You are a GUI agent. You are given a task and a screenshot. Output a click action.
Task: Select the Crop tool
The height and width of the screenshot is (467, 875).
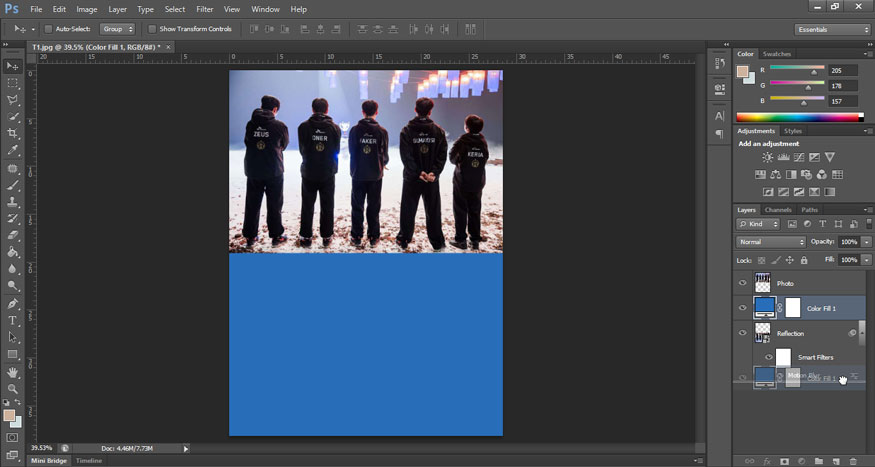point(13,133)
